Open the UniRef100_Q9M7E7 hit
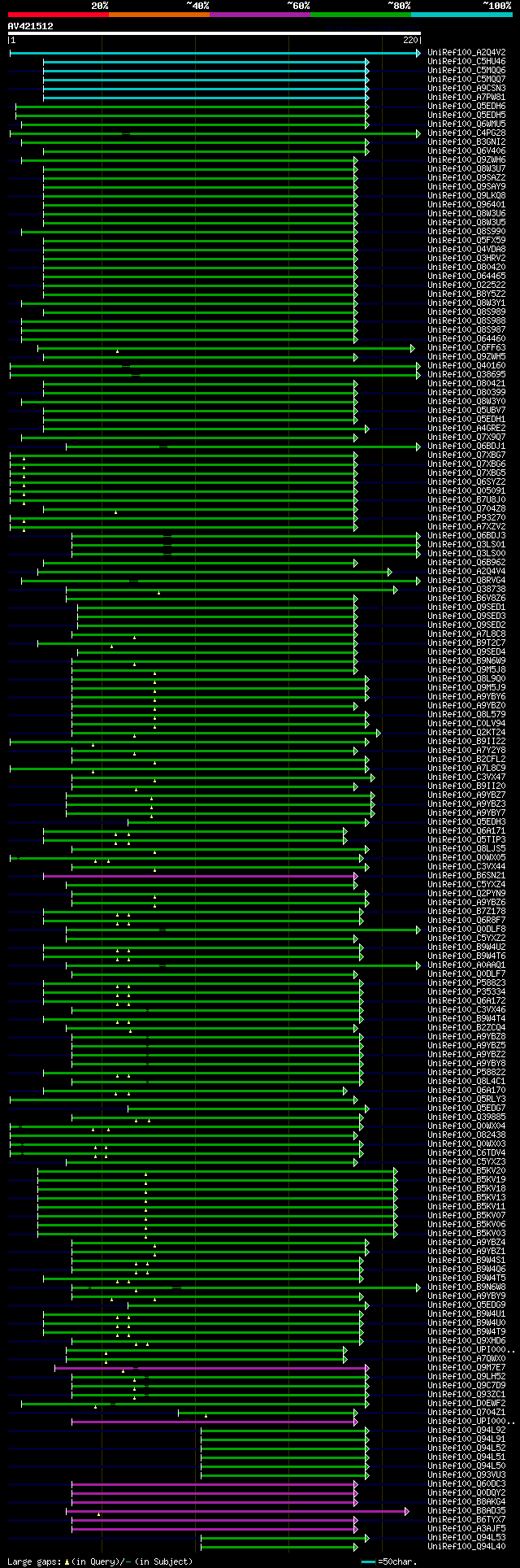This screenshot has width=520, height=1568. (x=466, y=1368)
